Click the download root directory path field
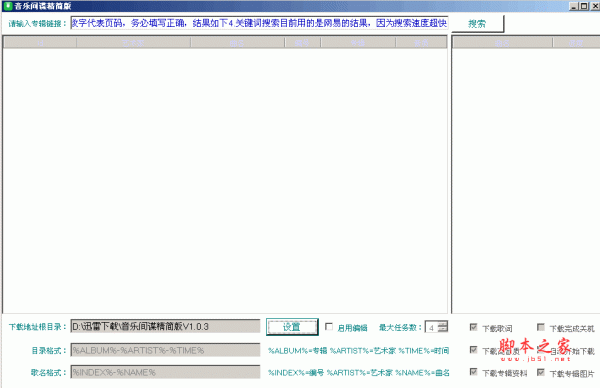Screen dimensions: 600x388 pos(165,326)
